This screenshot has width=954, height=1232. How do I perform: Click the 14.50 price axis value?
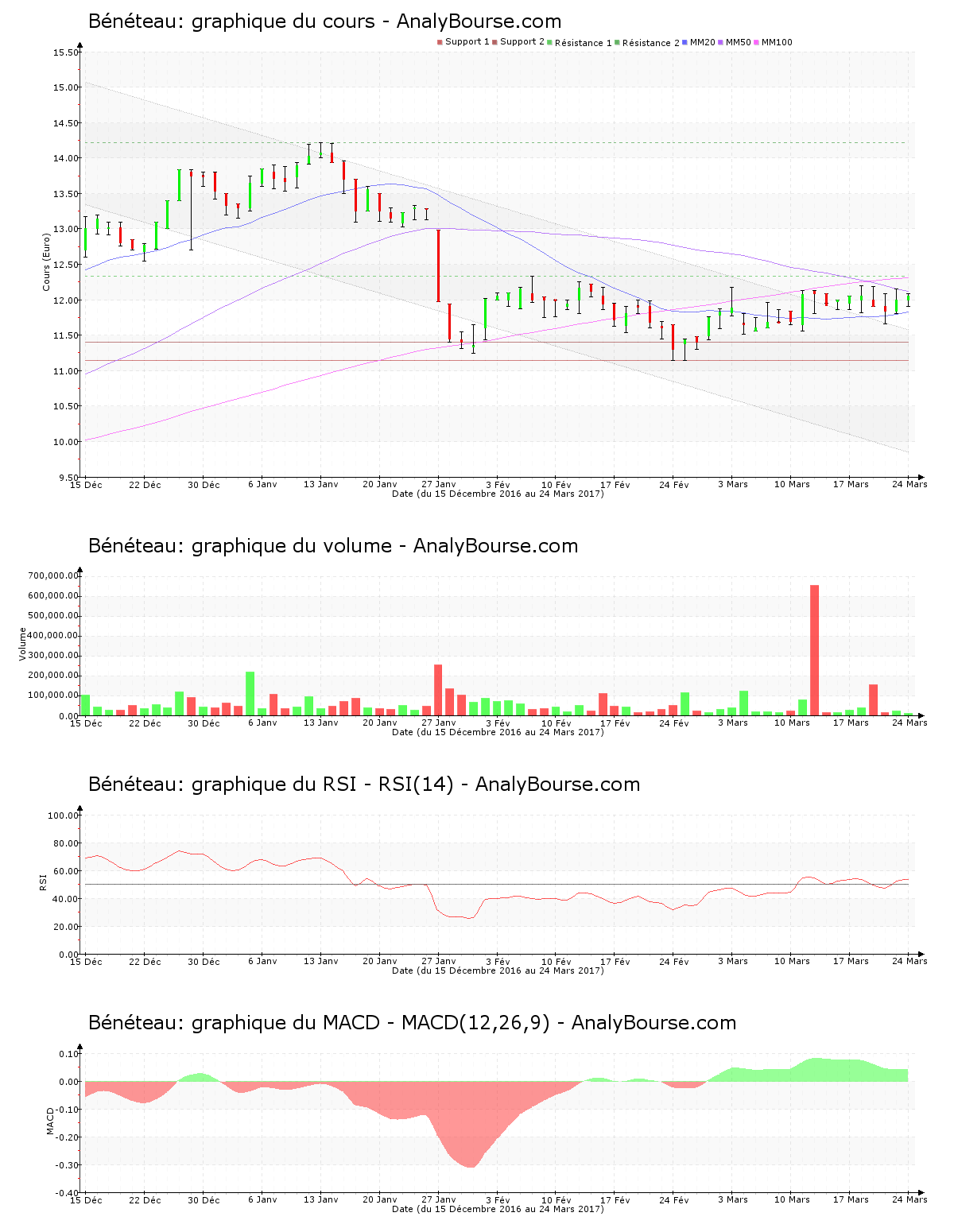pyautogui.click(x=66, y=123)
